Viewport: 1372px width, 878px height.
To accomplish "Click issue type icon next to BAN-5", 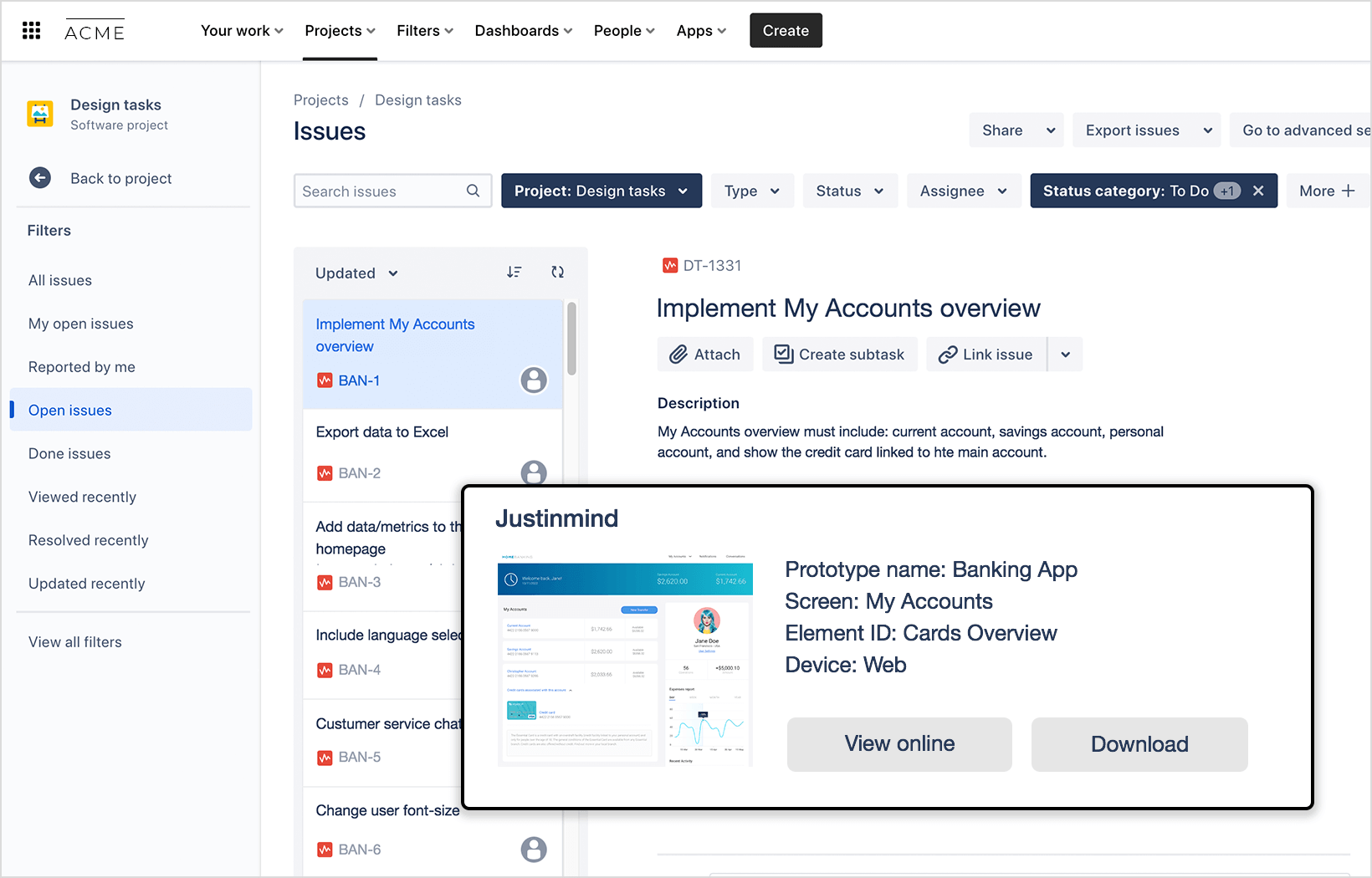I will tap(325, 758).
